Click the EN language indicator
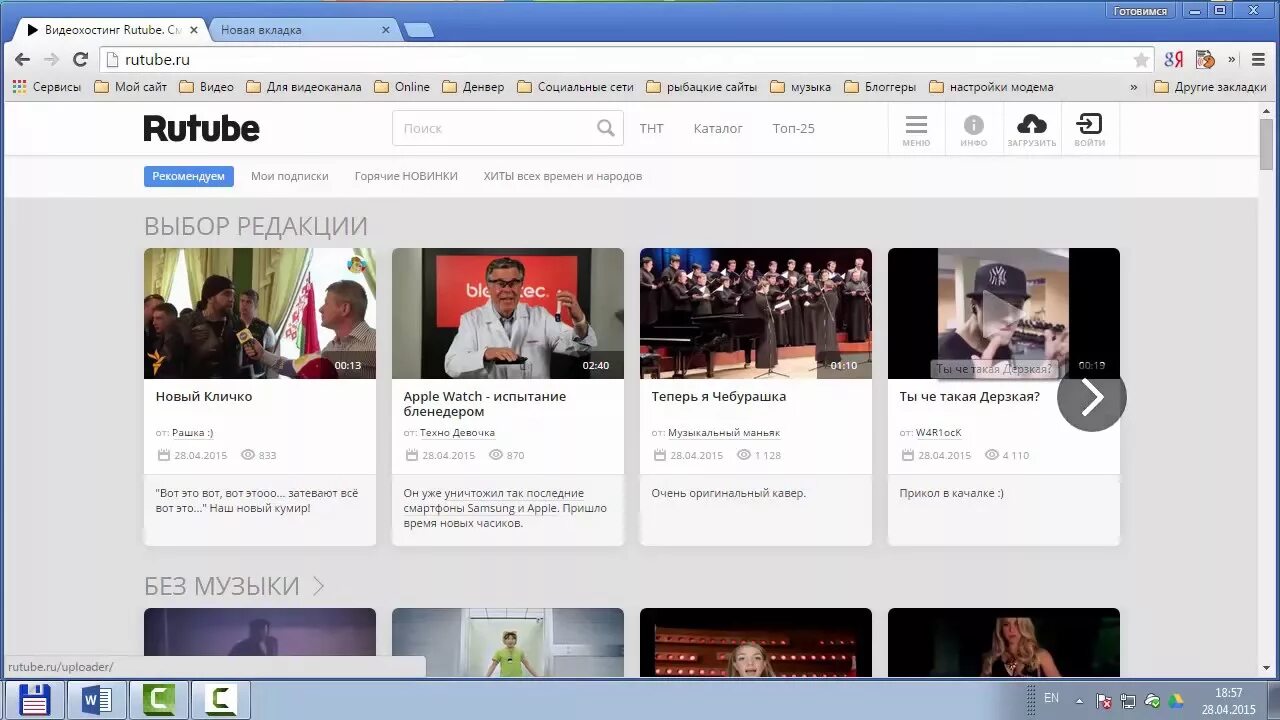The width and height of the screenshot is (1280, 720). click(1051, 698)
